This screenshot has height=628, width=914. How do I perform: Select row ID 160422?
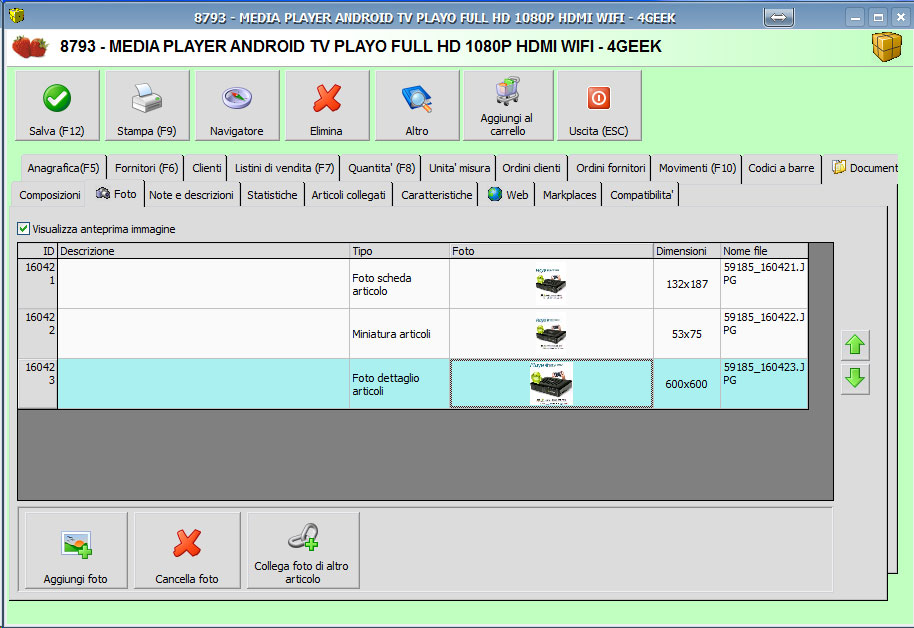(x=38, y=334)
